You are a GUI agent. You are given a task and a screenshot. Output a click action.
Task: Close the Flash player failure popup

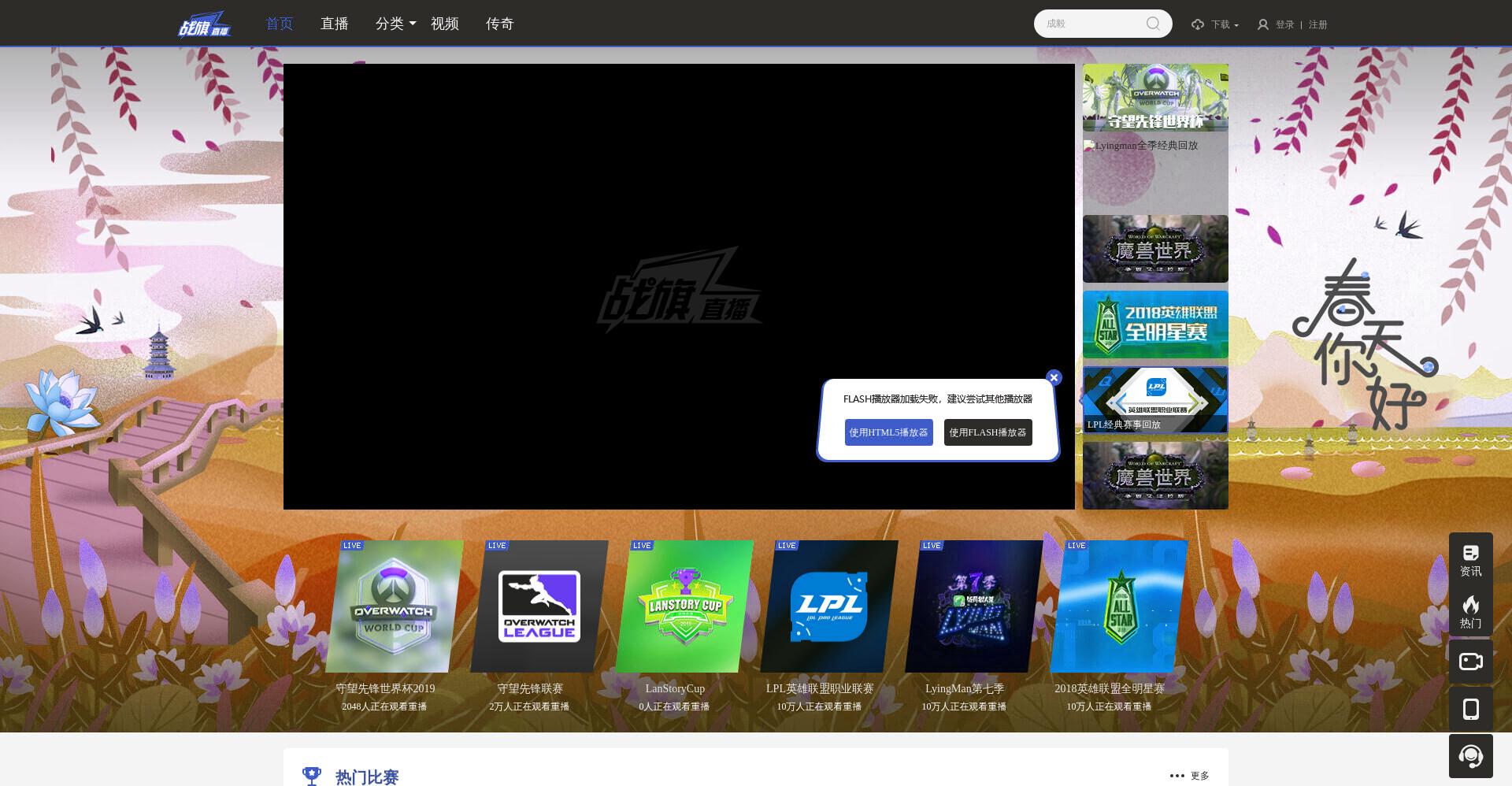point(1054,377)
